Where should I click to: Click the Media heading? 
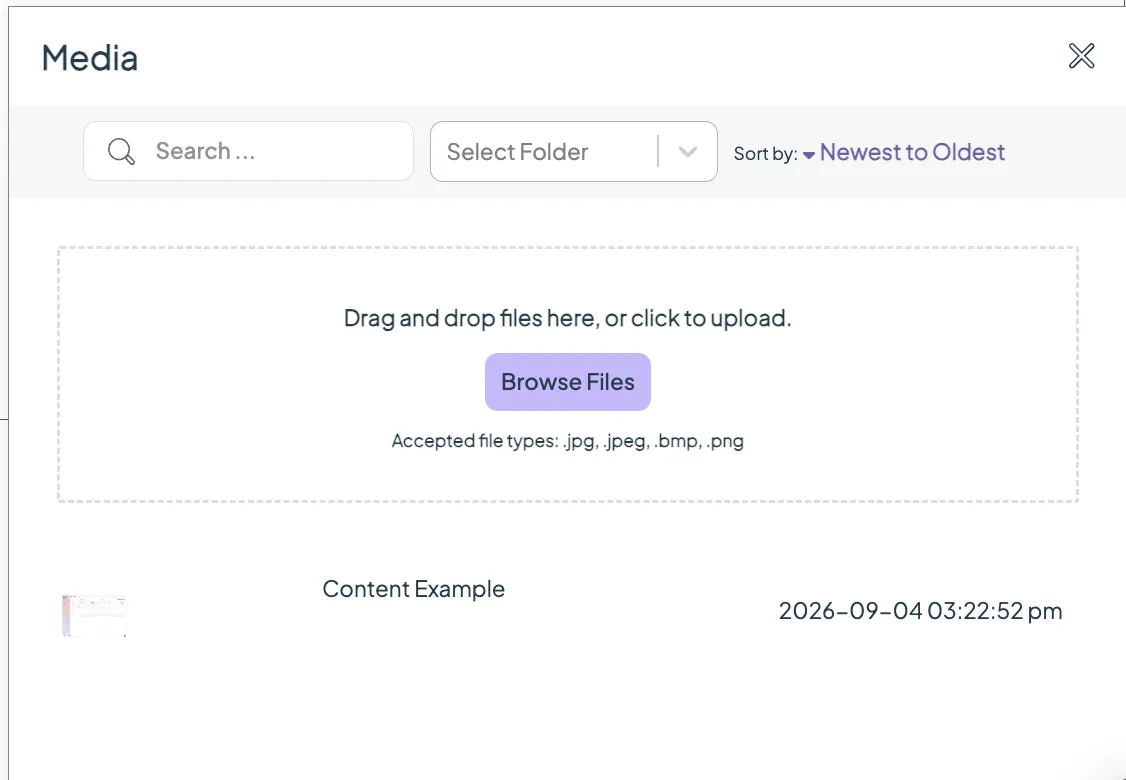(90, 57)
